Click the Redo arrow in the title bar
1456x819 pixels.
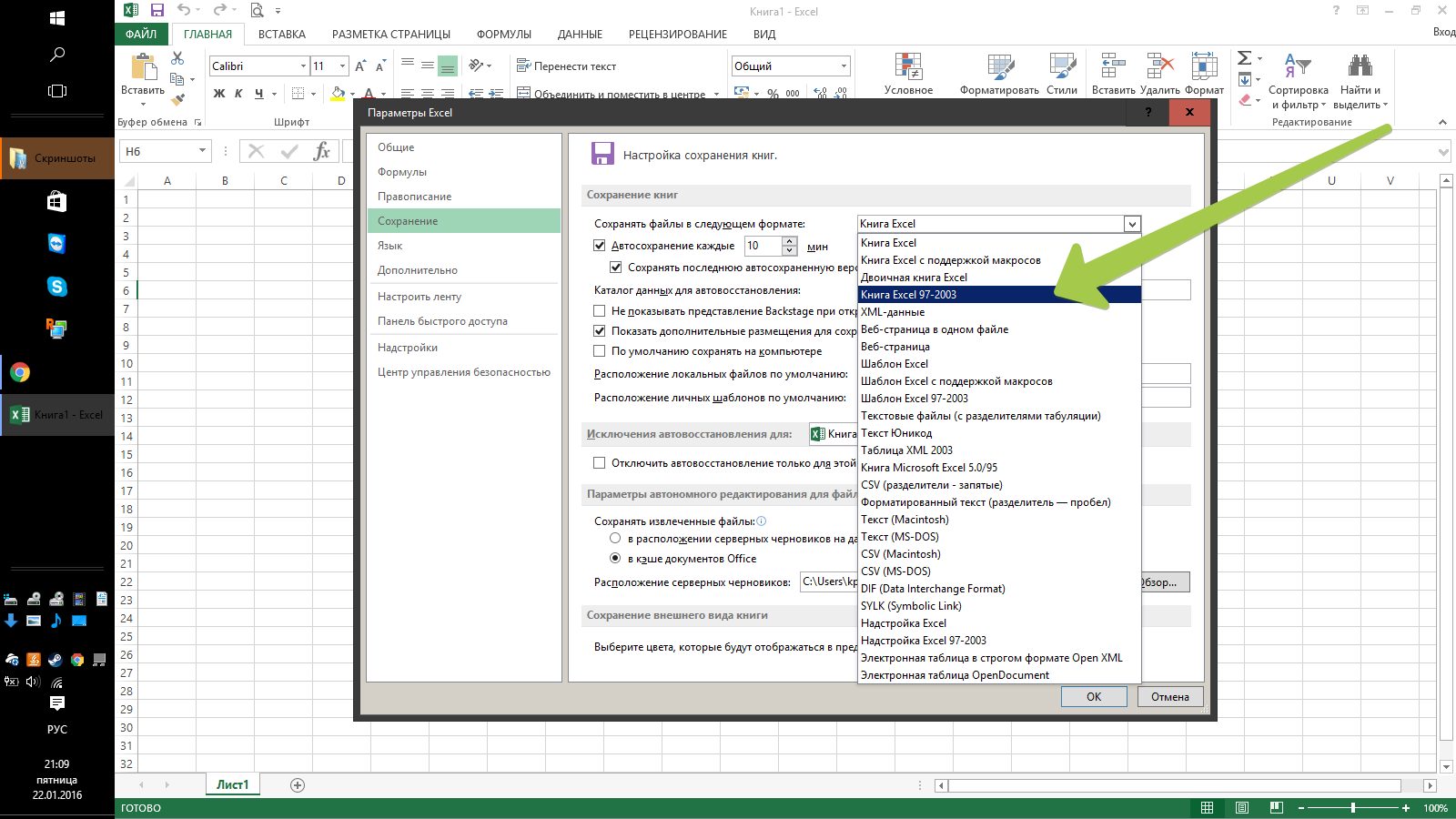click(219, 11)
